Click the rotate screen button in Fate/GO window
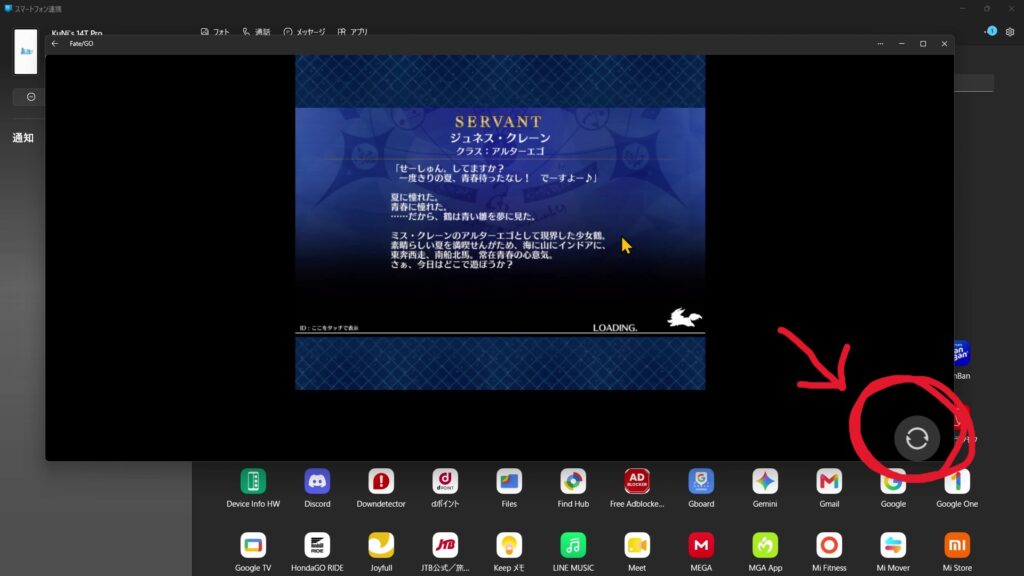 [x=917, y=438]
